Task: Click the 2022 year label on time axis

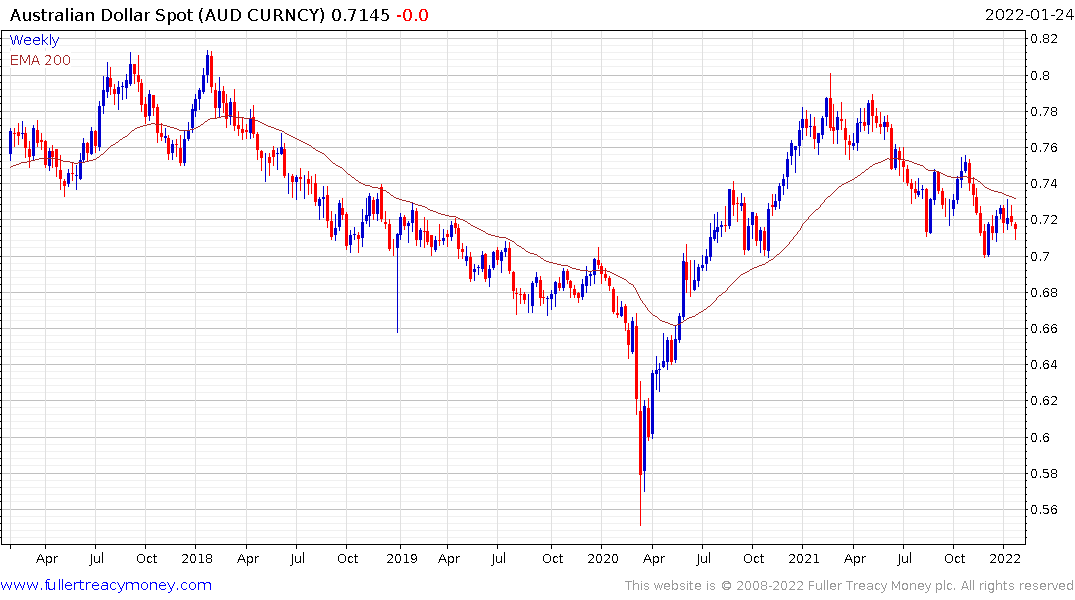Action: [1005, 559]
